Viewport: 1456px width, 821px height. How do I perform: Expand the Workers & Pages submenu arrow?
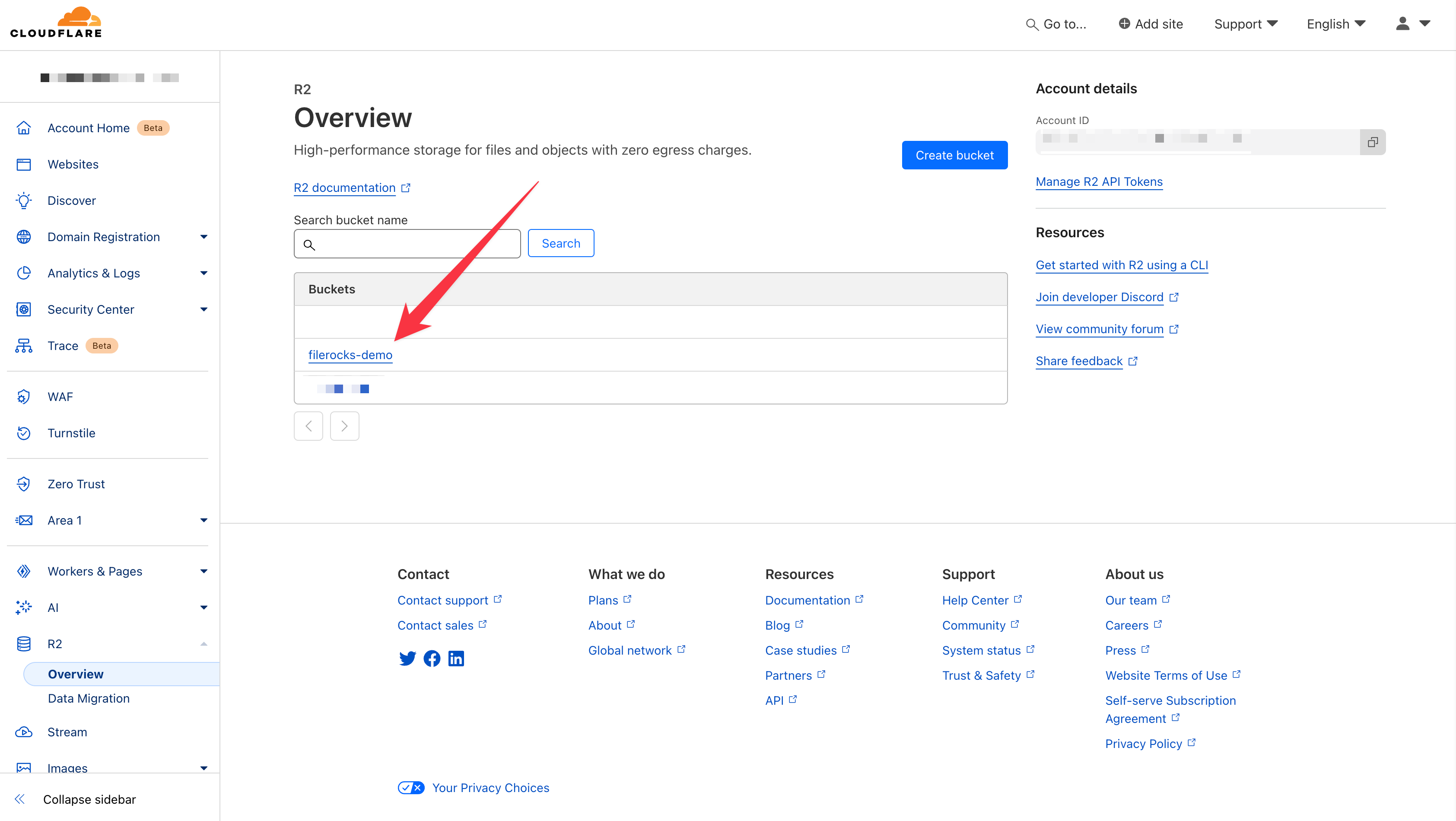pos(204,571)
